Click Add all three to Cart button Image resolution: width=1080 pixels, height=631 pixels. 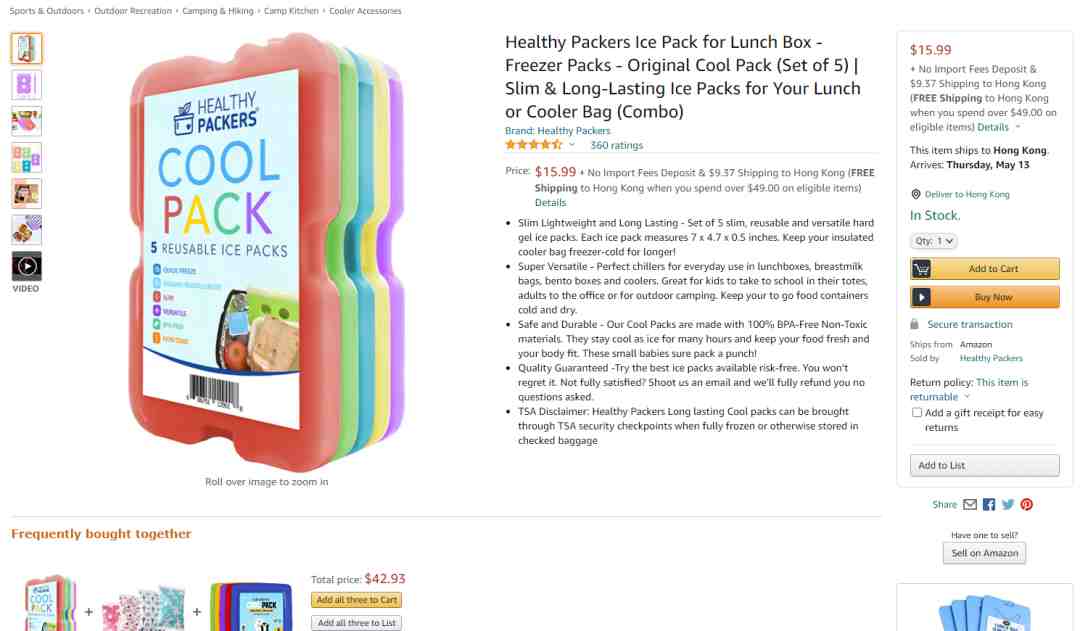point(356,600)
